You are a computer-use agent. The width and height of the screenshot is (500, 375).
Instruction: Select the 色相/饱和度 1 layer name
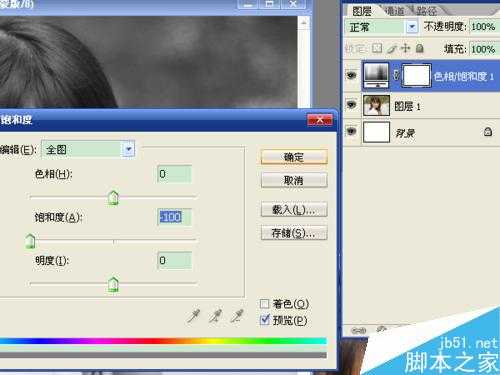[464, 77]
